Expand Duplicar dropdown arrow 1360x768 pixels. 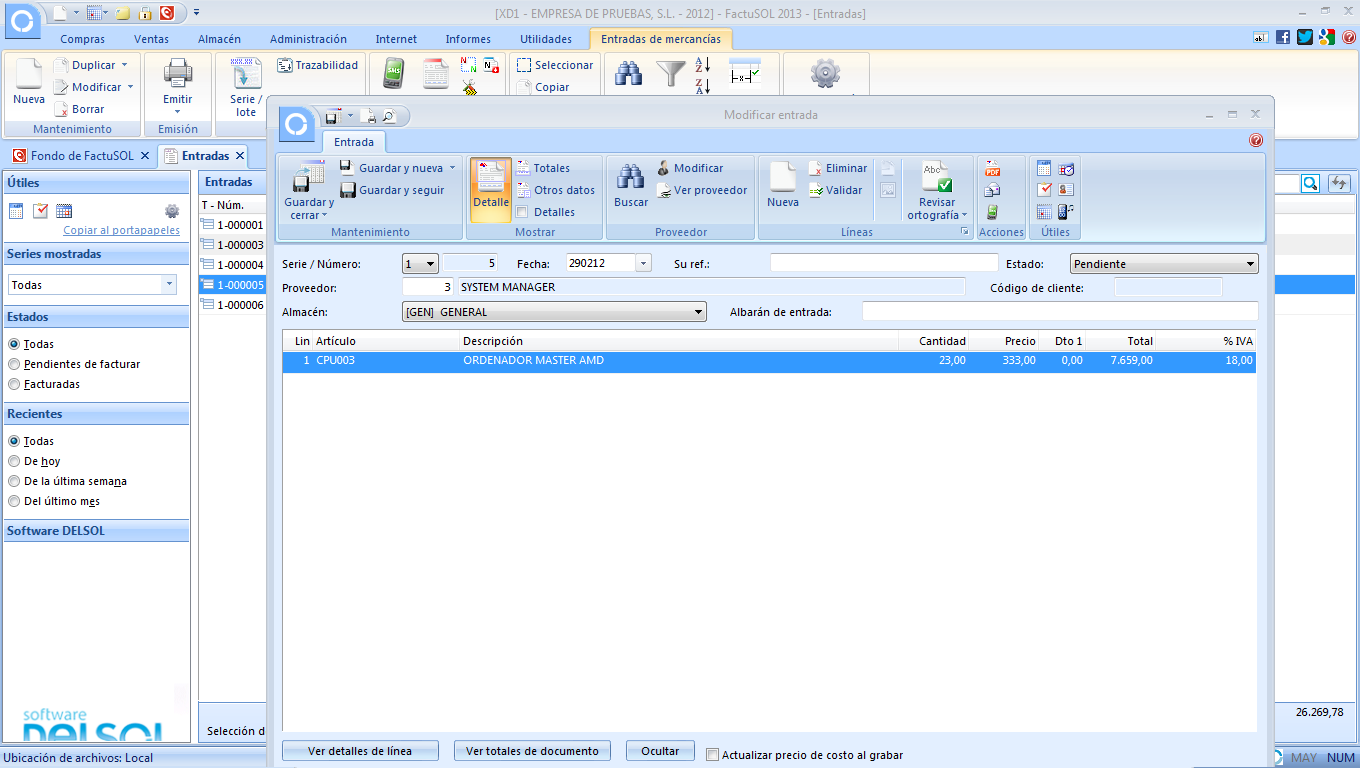[x=124, y=65]
